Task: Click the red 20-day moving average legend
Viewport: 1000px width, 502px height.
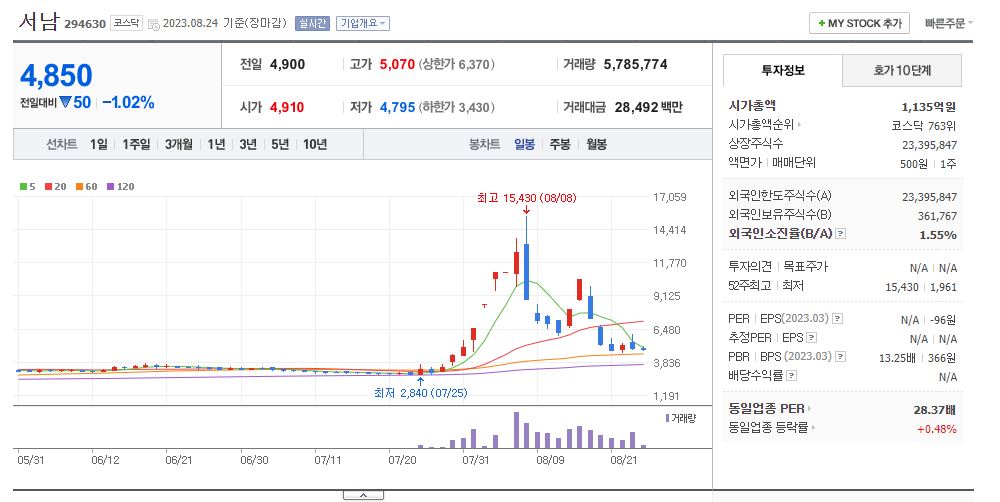Action: [55, 186]
